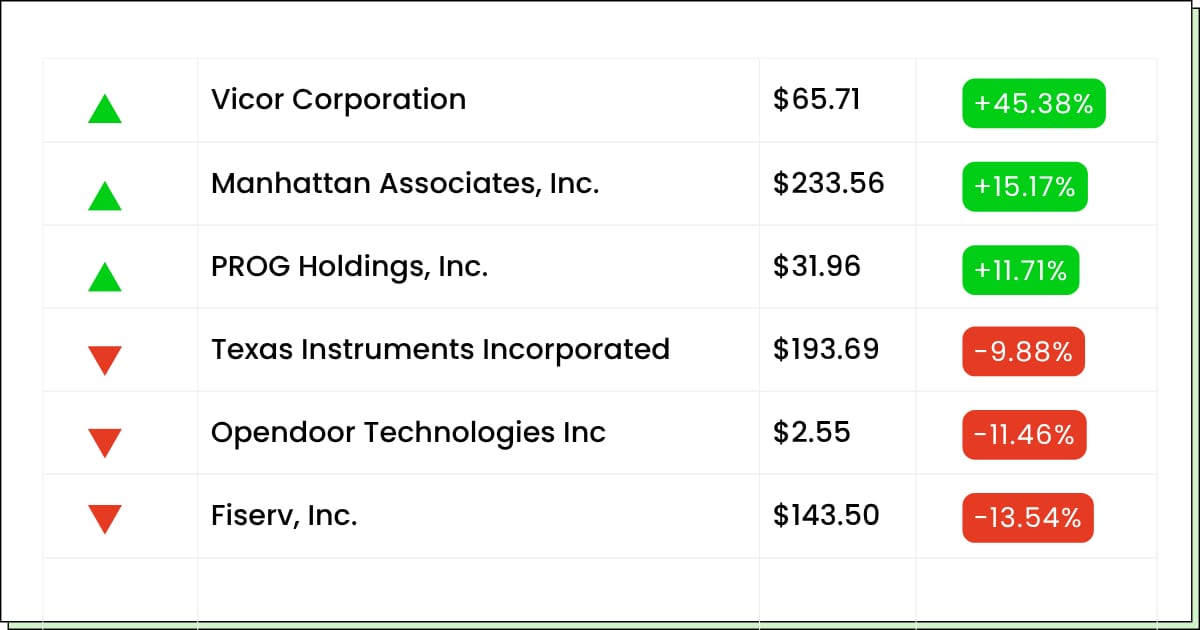This screenshot has height=630, width=1200.
Task: Click the $233.56 price cell
Action: click(829, 184)
